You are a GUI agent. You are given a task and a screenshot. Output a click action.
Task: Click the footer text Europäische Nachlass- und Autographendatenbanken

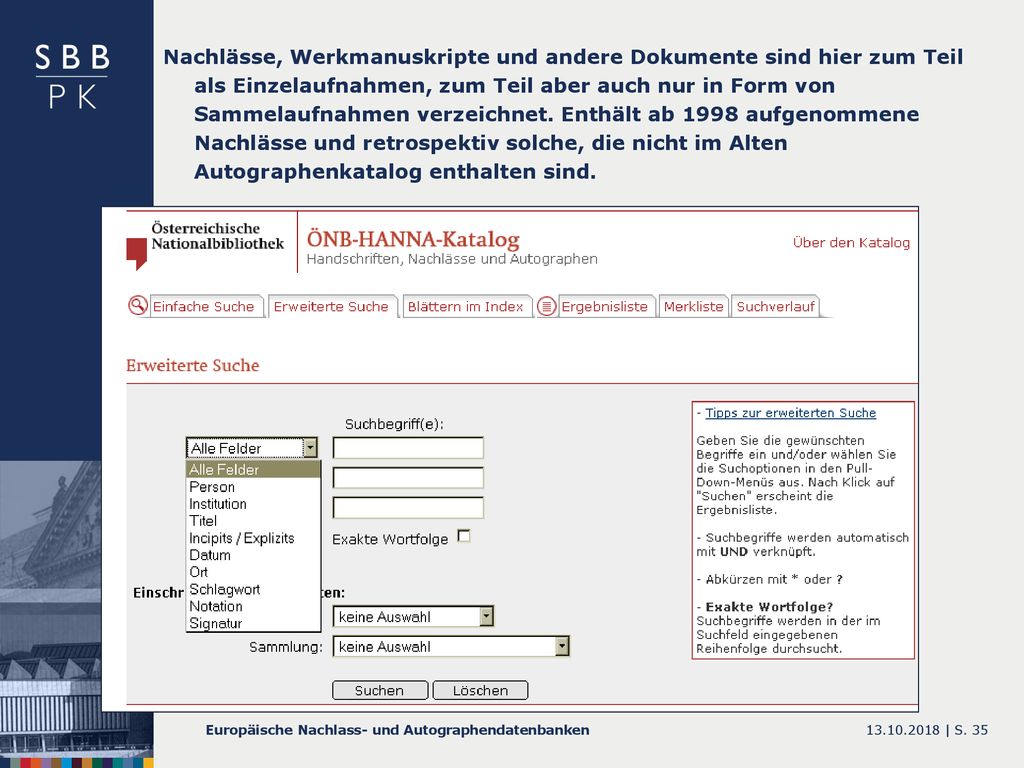tap(398, 730)
